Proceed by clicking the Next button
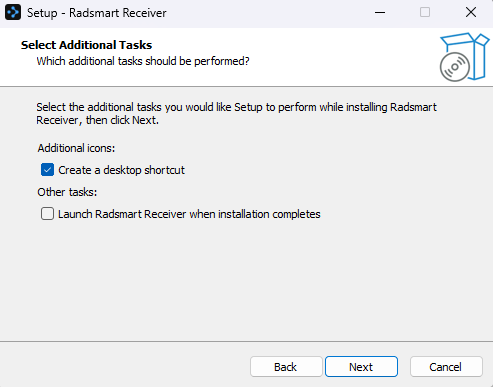The width and height of the screenshot is (493, 387). (x=361, y=367)
